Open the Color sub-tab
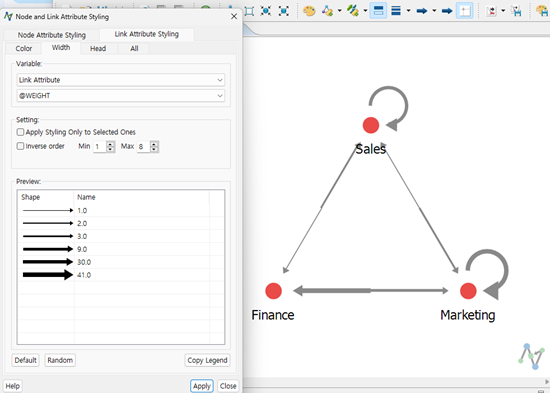Viewport: 550px width, 393px height. click(24, 48)
